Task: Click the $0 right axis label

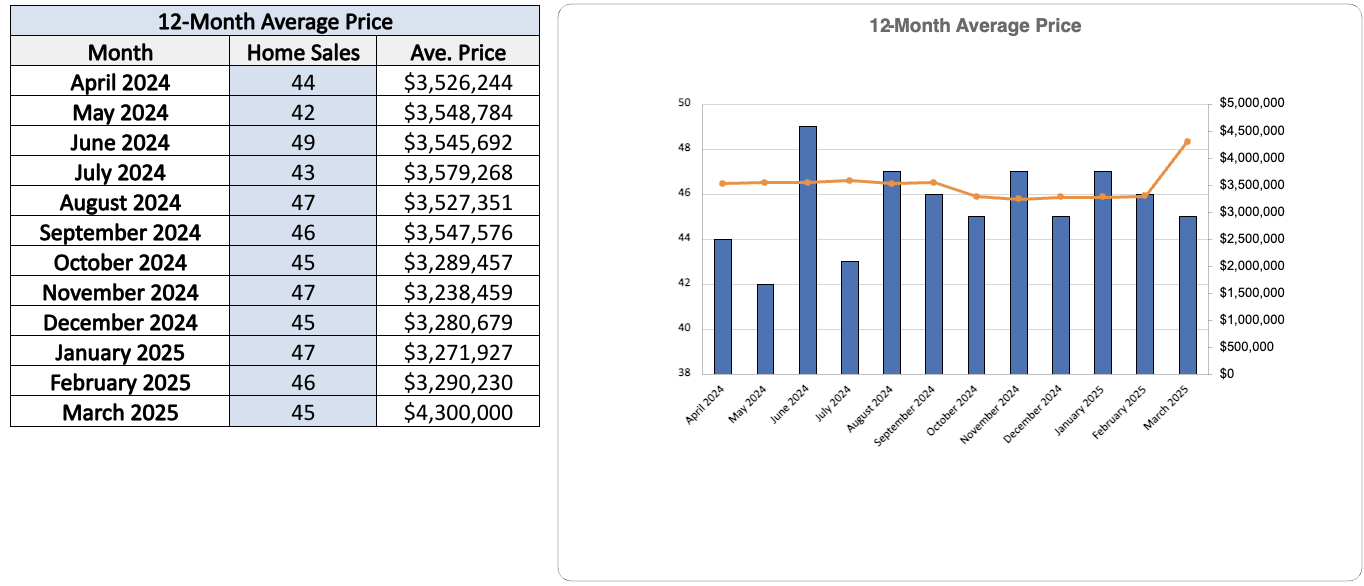Action: [x=1228, y=374]
